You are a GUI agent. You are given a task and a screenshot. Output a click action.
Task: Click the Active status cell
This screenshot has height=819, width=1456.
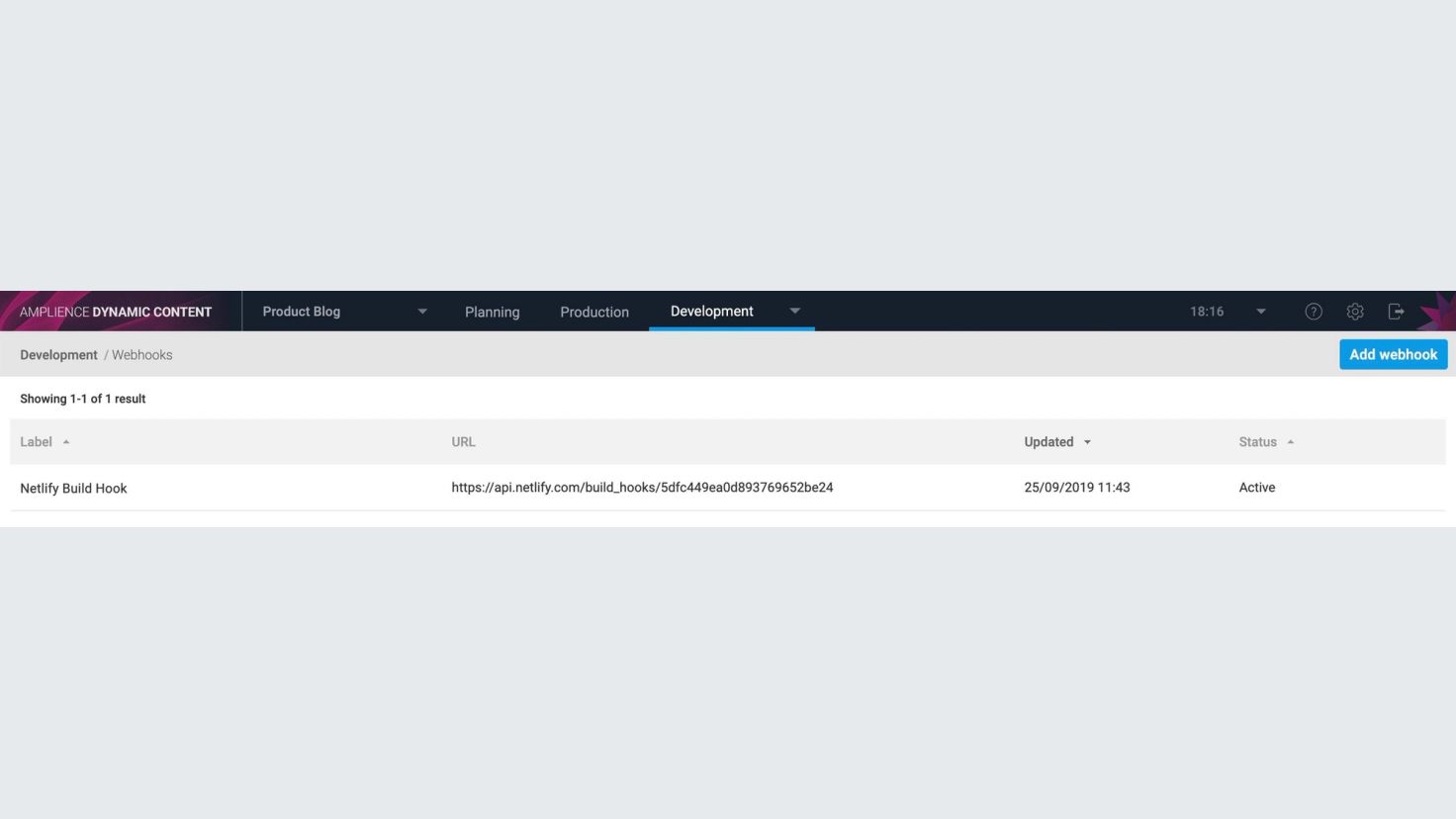point(1257,488)
